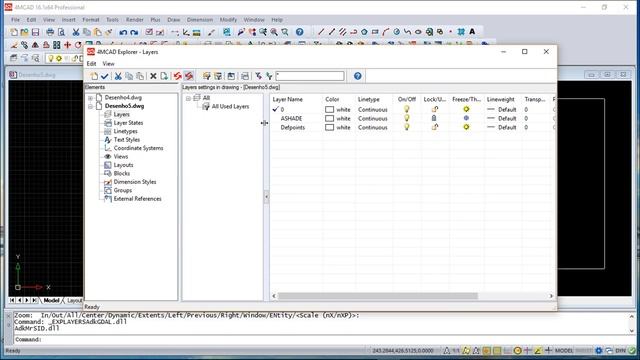Click the New drawing icon in main toolbar
This screenshot has width=640, height=360.
(x=14, y=32)
